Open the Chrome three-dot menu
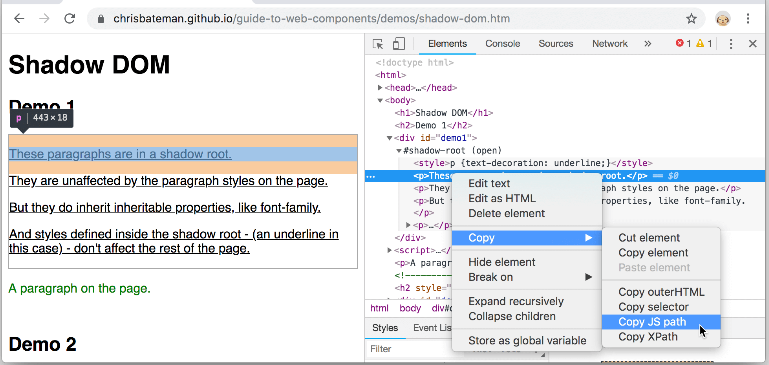 pyautogui.click(x=748, y=19)
